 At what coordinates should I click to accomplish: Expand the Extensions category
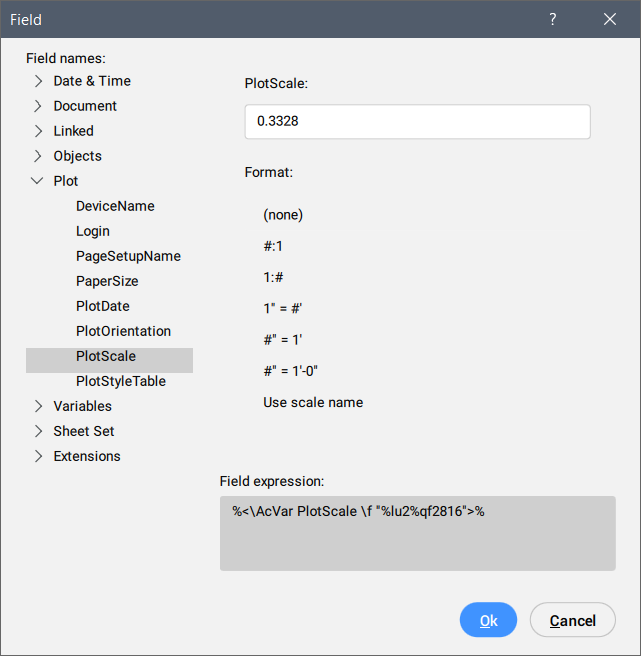pyautogui.click(x=38, y=456)
